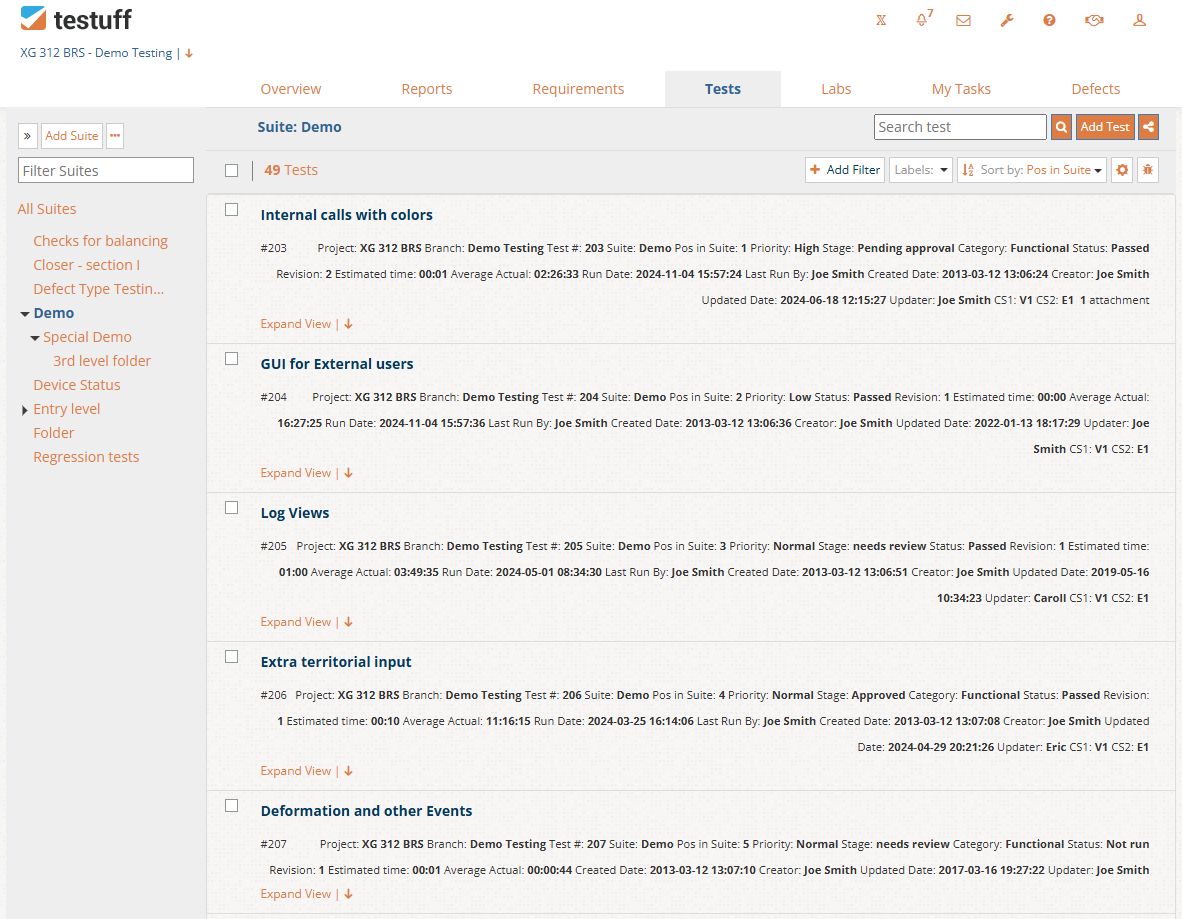This screenshot has width=1182, height=919.
Task: Click arrow next to Expand View for test #203
Action: tap(348, 324)
